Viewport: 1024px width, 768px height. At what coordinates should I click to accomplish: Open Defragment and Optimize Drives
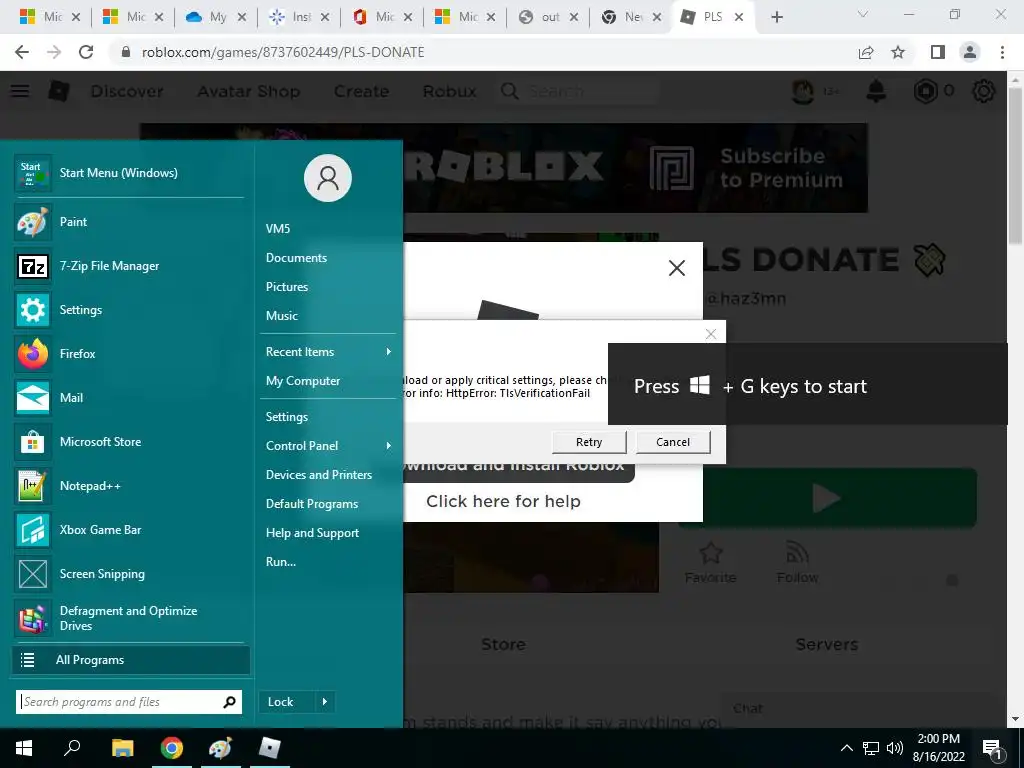click(129, 618)
